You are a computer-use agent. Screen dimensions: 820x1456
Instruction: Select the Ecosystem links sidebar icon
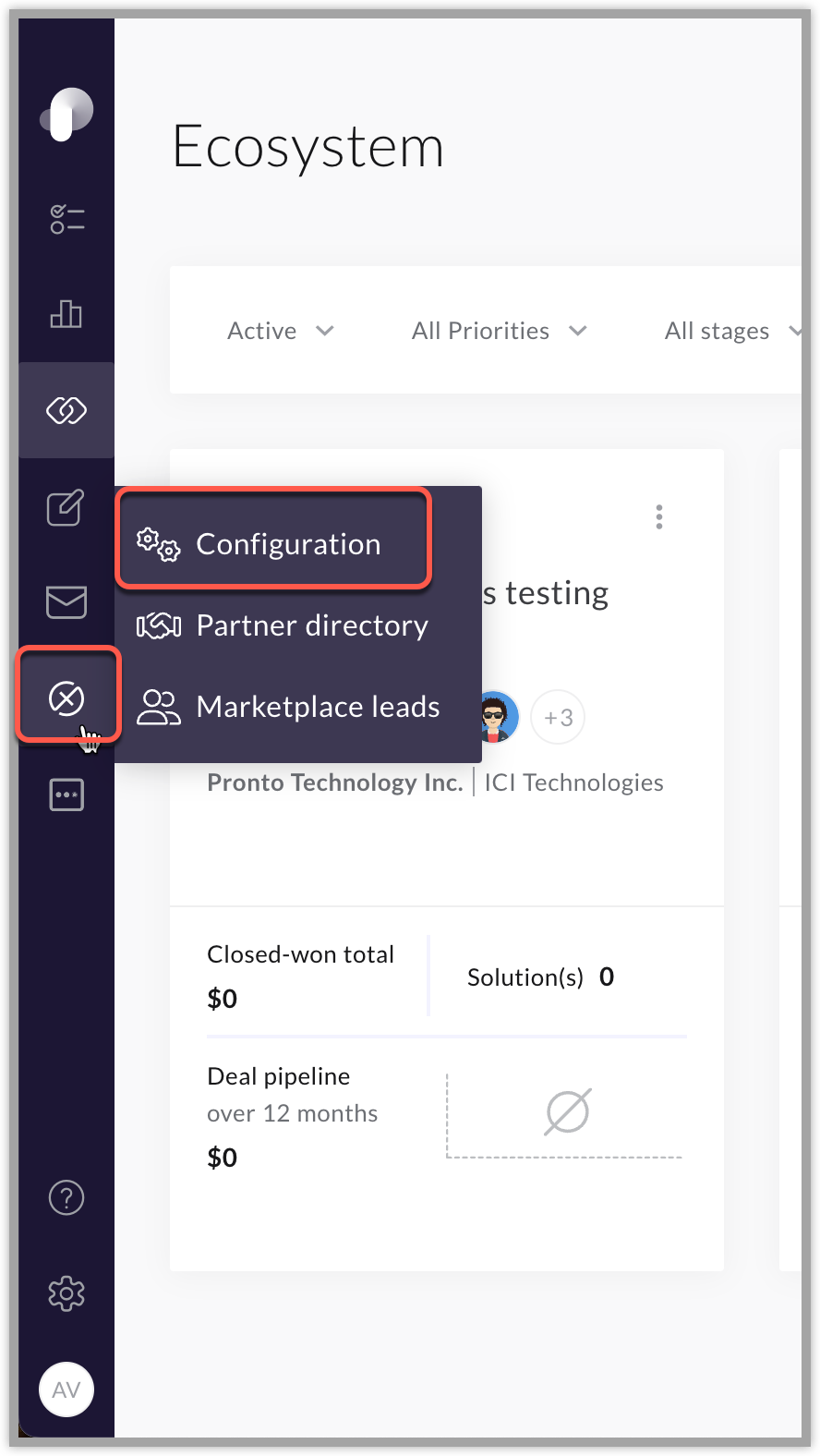click(66, 410)
